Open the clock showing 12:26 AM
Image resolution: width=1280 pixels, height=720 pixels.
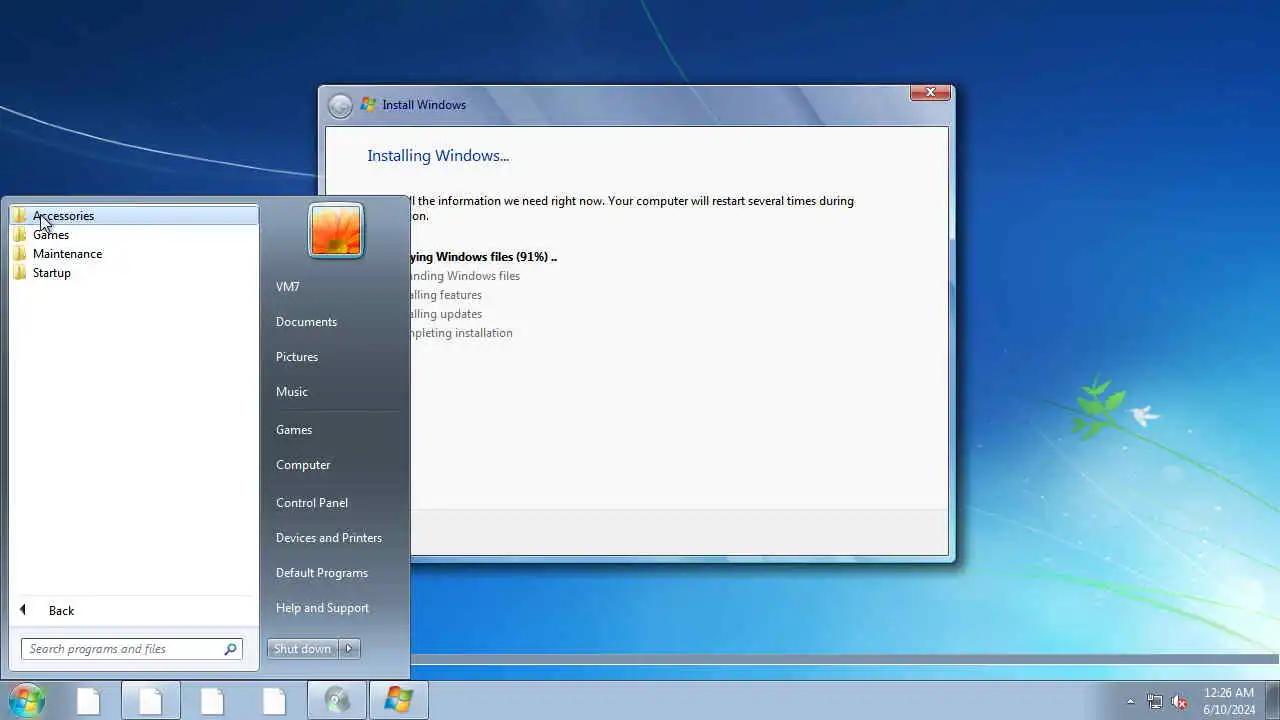(1229, 701)
